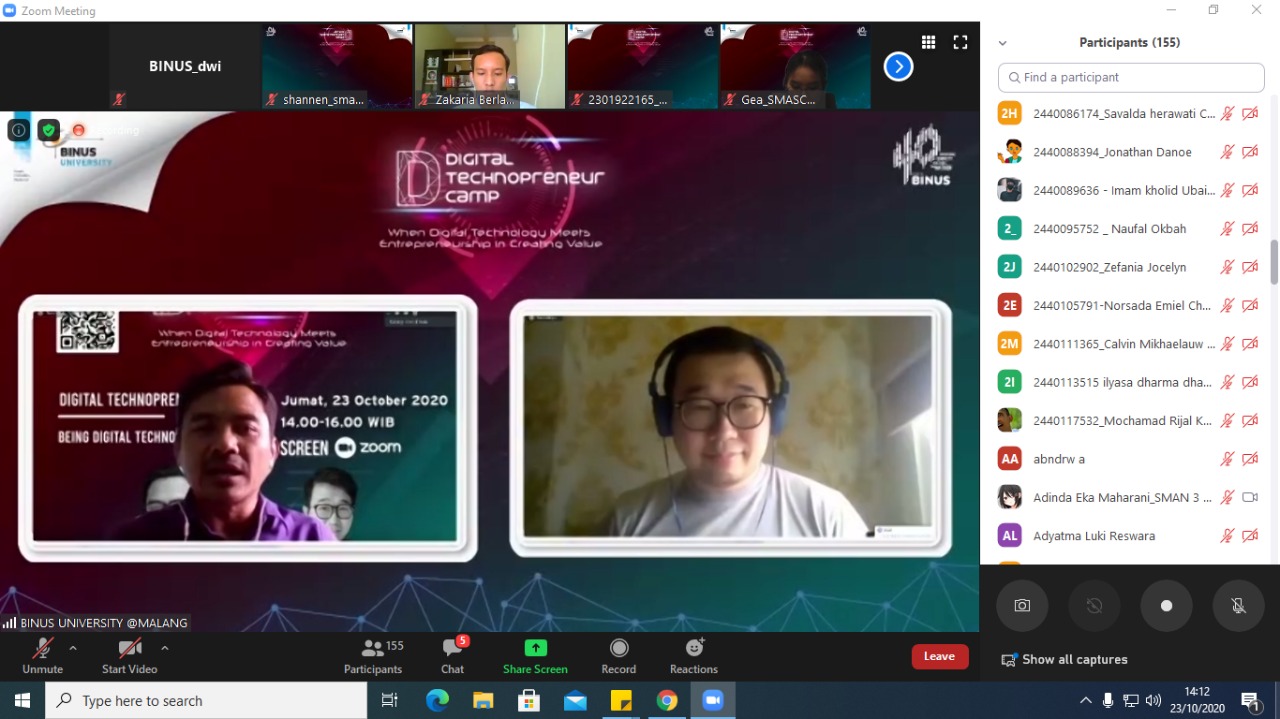Click the green encryption shield icon

[x=48, y=130]
